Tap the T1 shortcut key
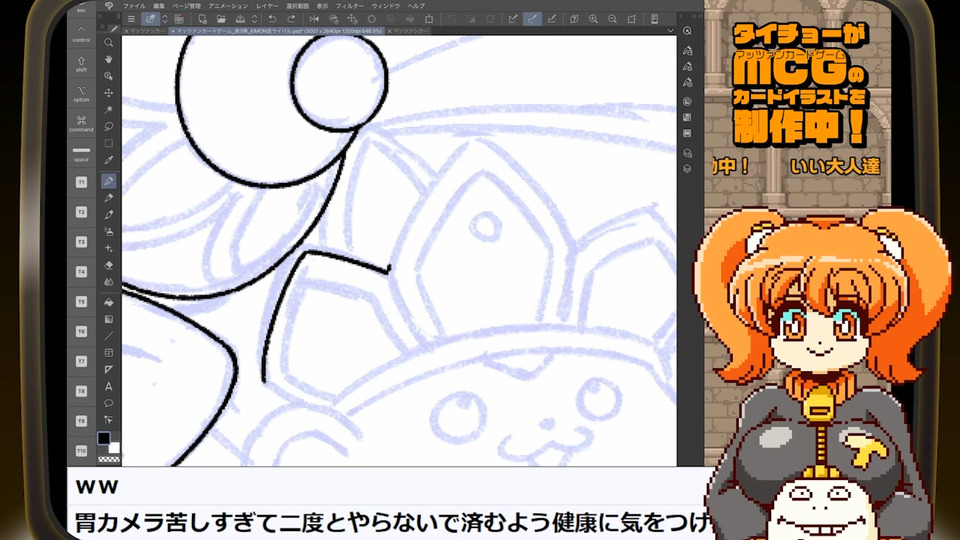960x540 pixels. pos(81,182)
